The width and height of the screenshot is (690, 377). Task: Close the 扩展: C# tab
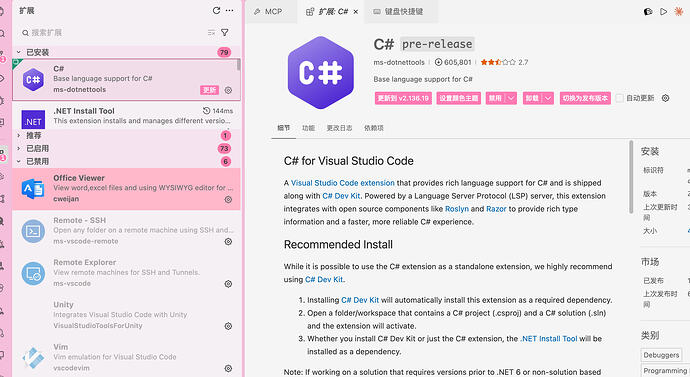pyautogui.click(x=356, y=12)
